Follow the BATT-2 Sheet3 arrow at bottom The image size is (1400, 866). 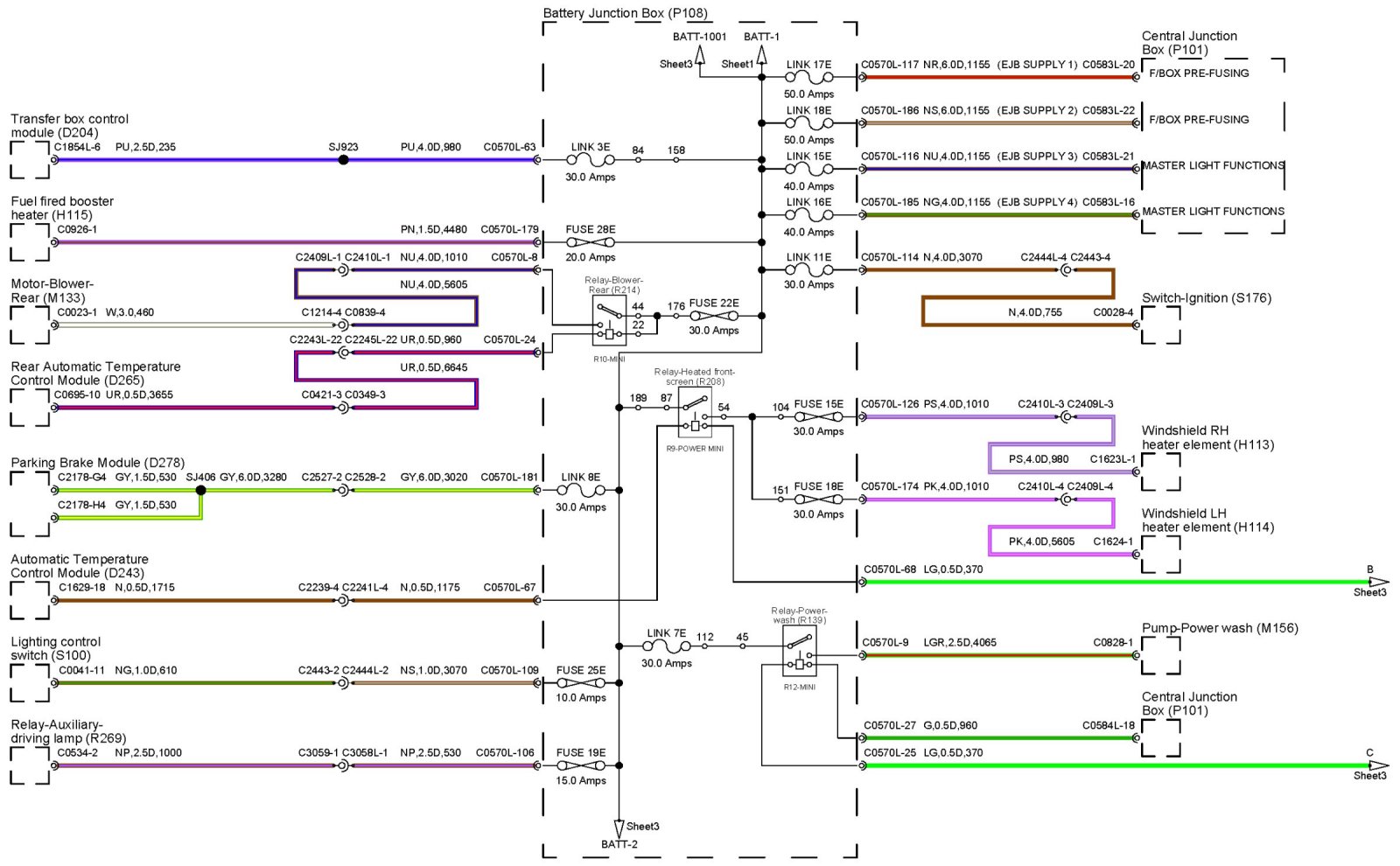pyautogui.click(x=619, y=828)
